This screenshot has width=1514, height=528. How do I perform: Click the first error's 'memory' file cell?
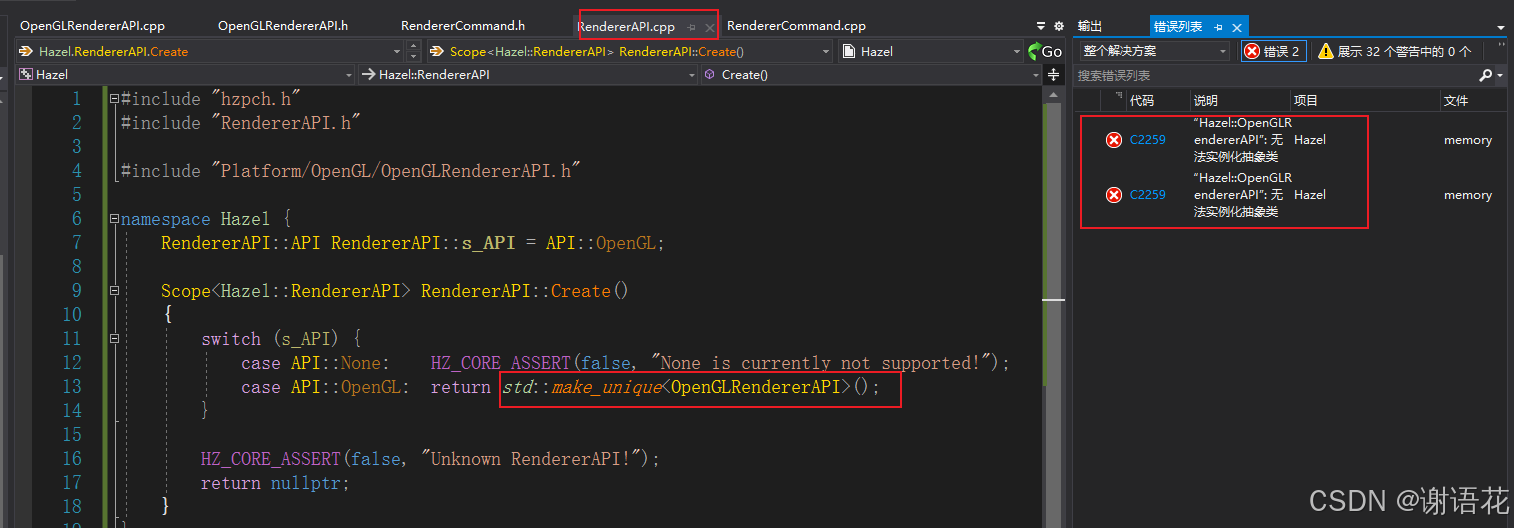tap(1467, 140)
